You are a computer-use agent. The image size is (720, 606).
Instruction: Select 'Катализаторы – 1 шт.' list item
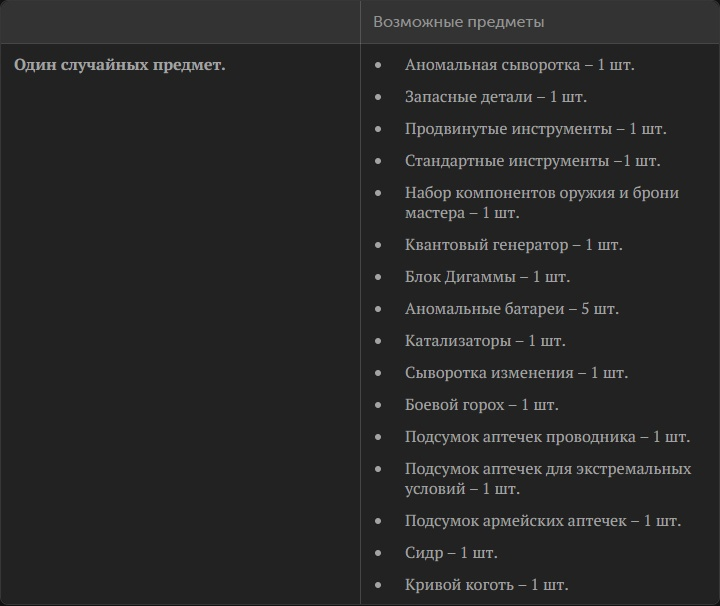click(x=485, y=341)
